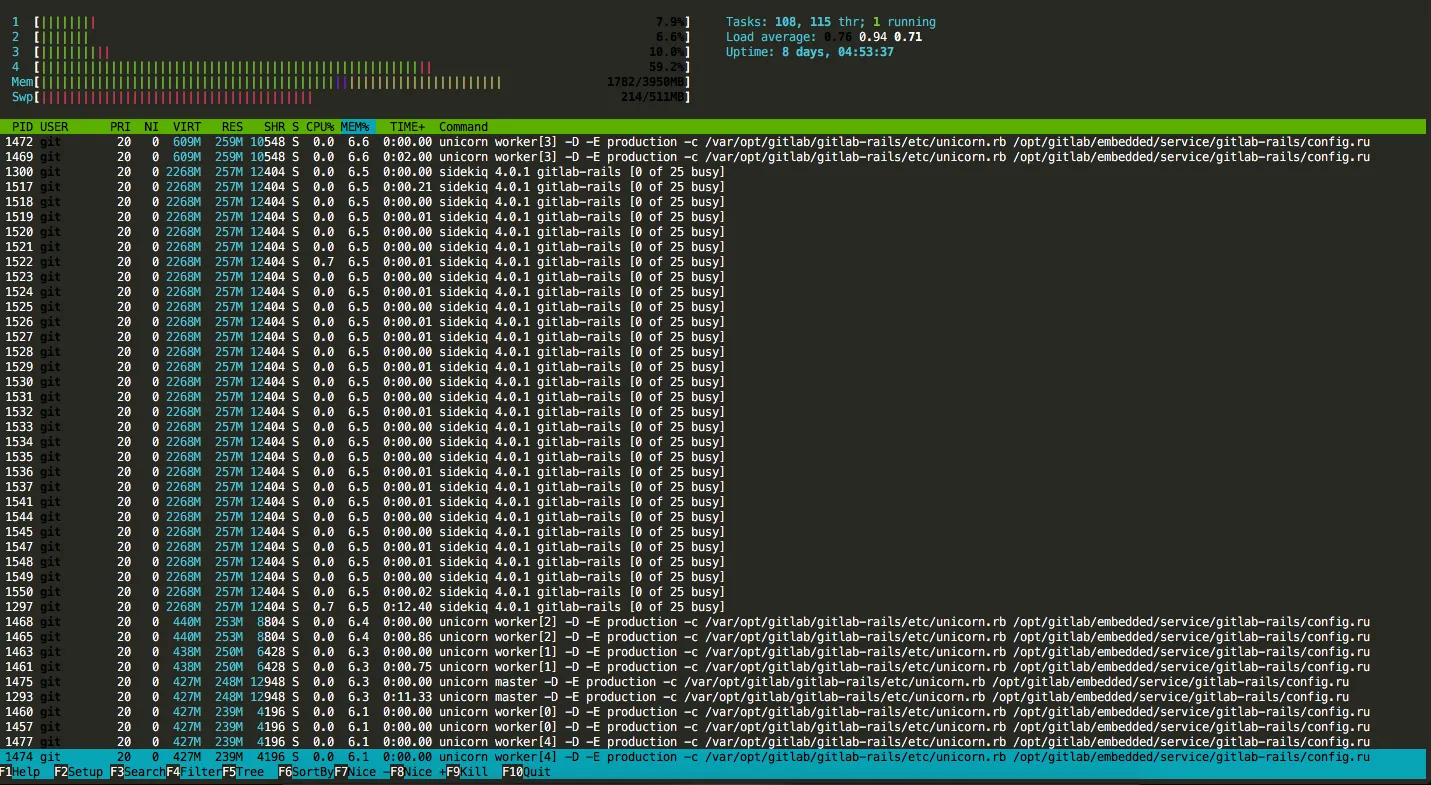The width and height of the screenshot is (1431, 785).
Task: Open the F2 Setup screen
Action: [x=79, y=772]
